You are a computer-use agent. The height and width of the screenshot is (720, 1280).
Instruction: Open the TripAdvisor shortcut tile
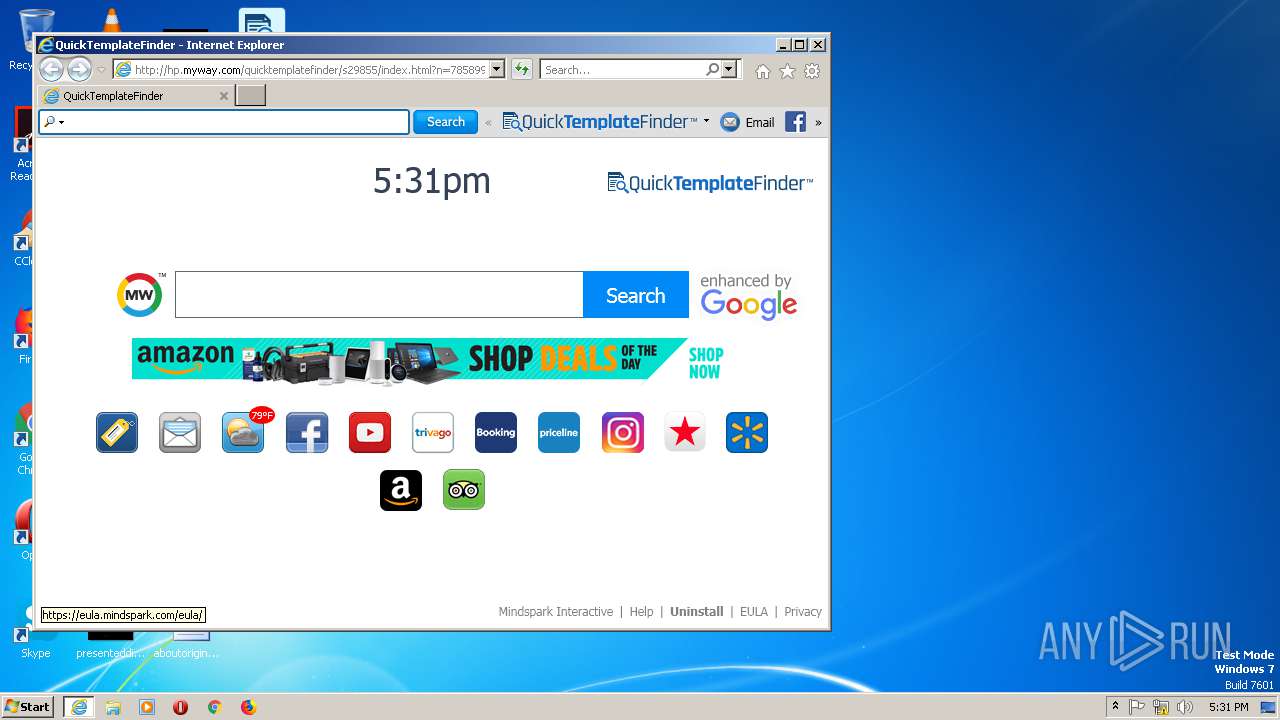pos(464,490)
